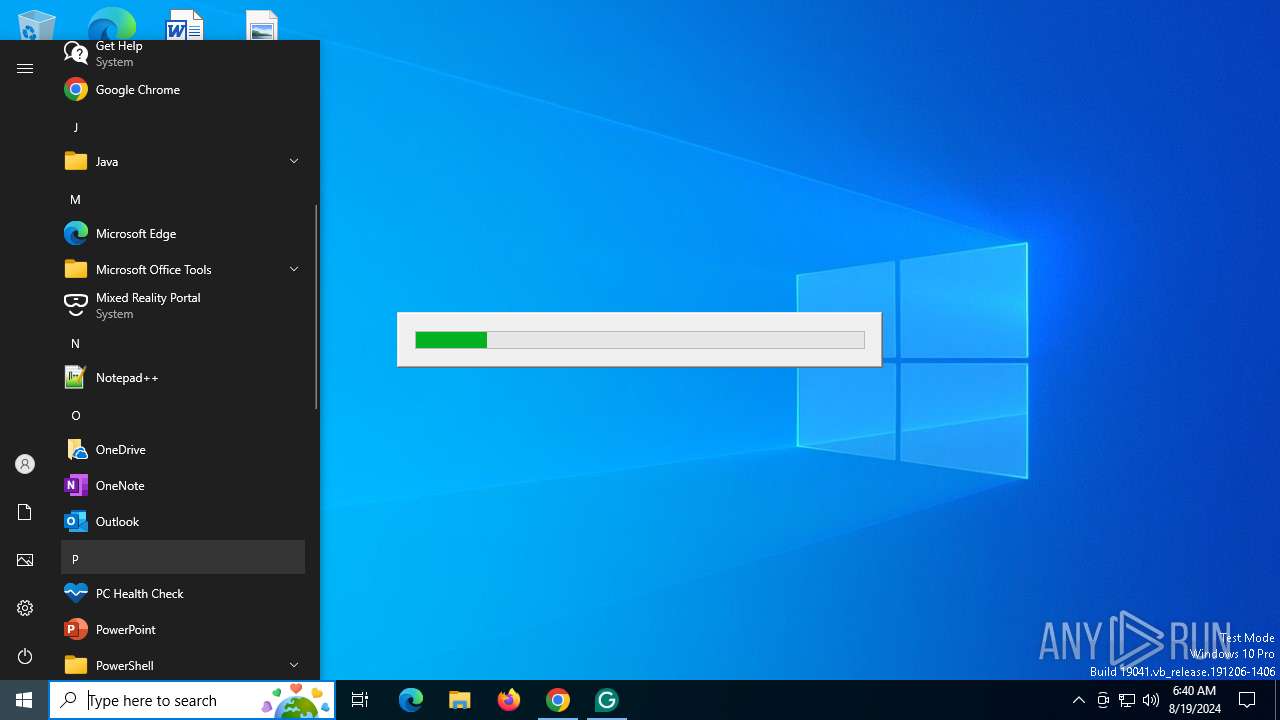Launch Notepad++ from the app list

click(x=183, y=377)
